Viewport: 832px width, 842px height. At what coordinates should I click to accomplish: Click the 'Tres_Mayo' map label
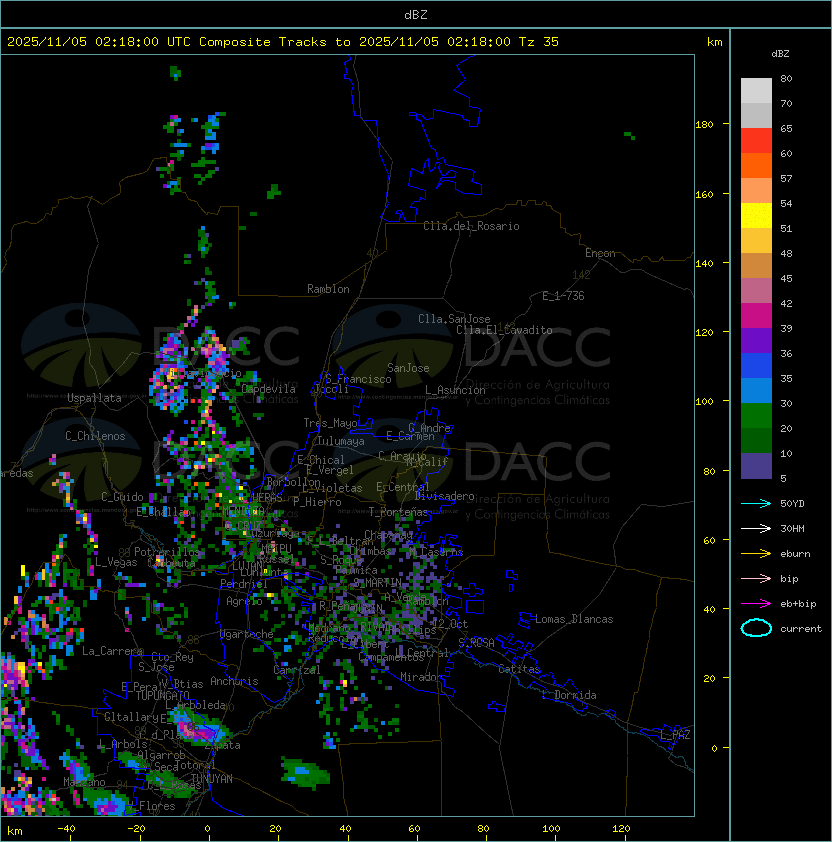330,423
